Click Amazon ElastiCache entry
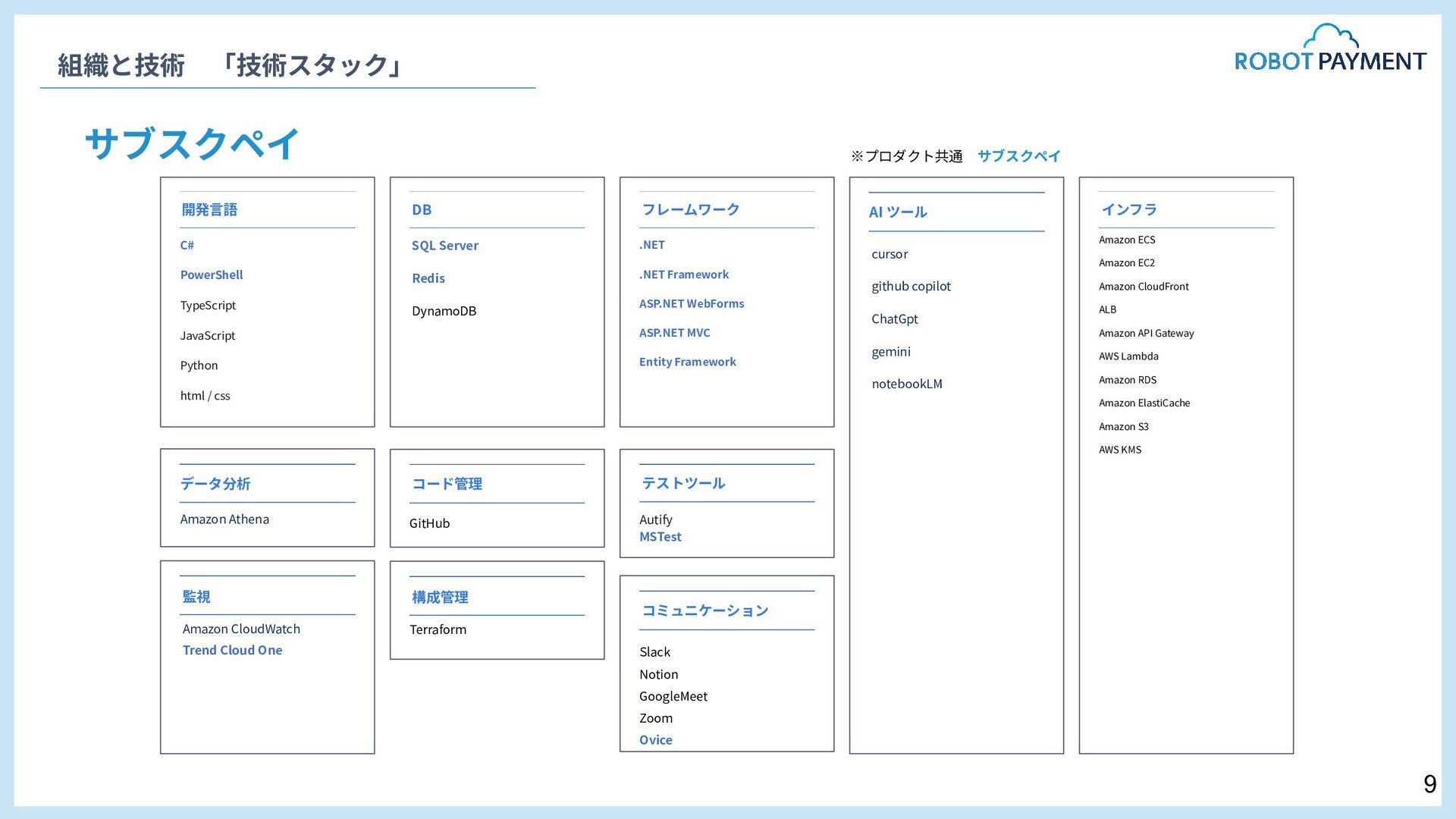This screenshot has width=1456, height=819. tap(1144, 403)
